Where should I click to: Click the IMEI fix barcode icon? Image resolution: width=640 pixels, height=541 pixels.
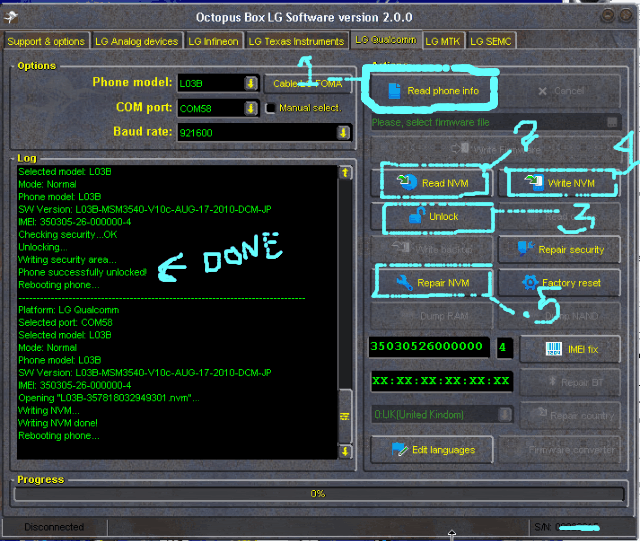(x=553, y=349)
